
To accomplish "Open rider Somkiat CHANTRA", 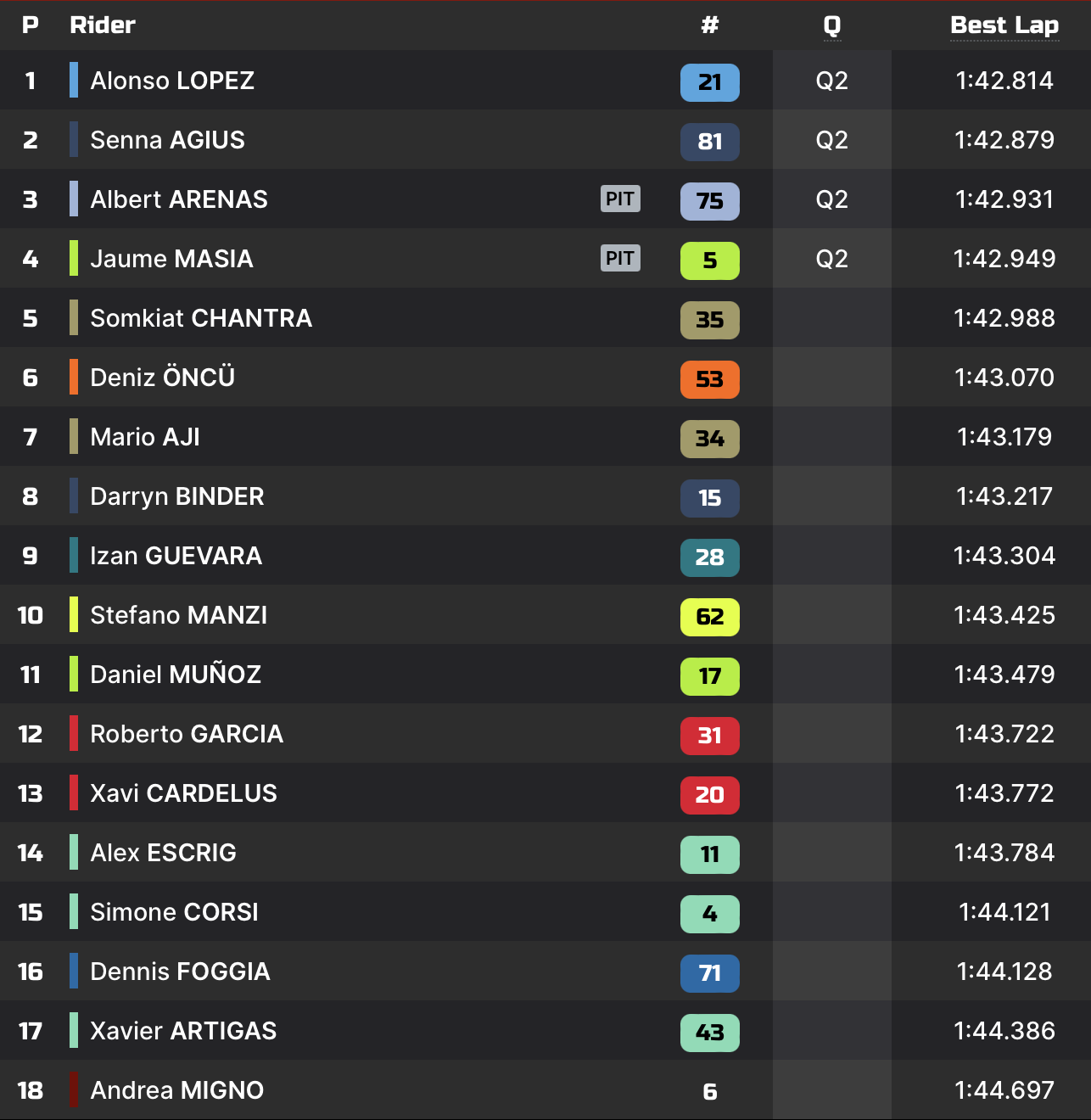I will pyautogui.click(x=201, y=318).
